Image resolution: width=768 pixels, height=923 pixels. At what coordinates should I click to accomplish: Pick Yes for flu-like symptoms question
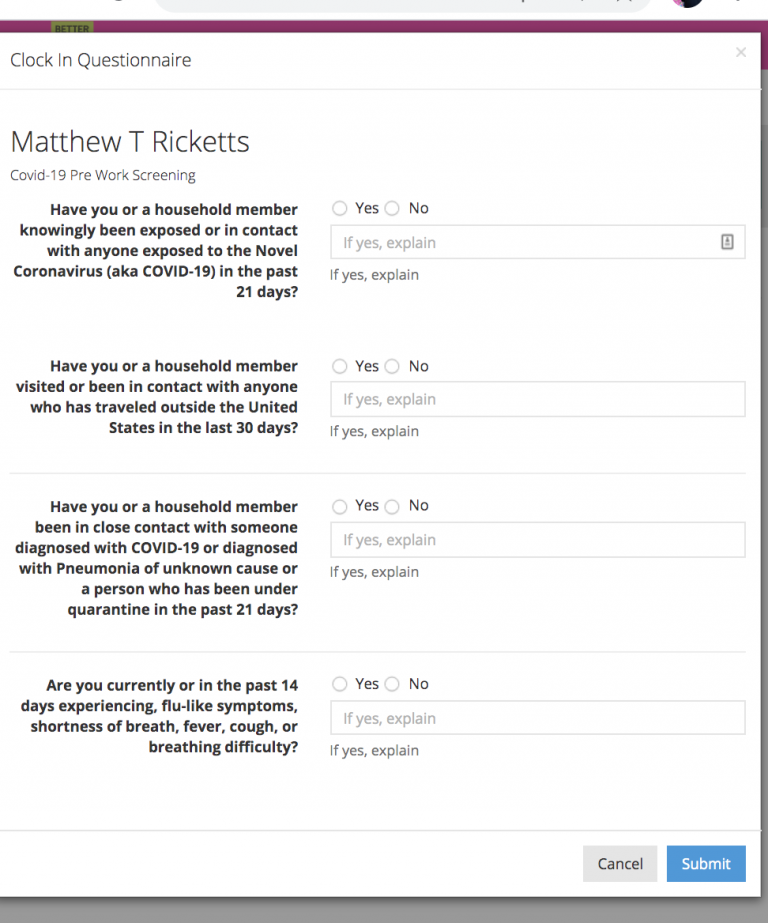(340, 685)
